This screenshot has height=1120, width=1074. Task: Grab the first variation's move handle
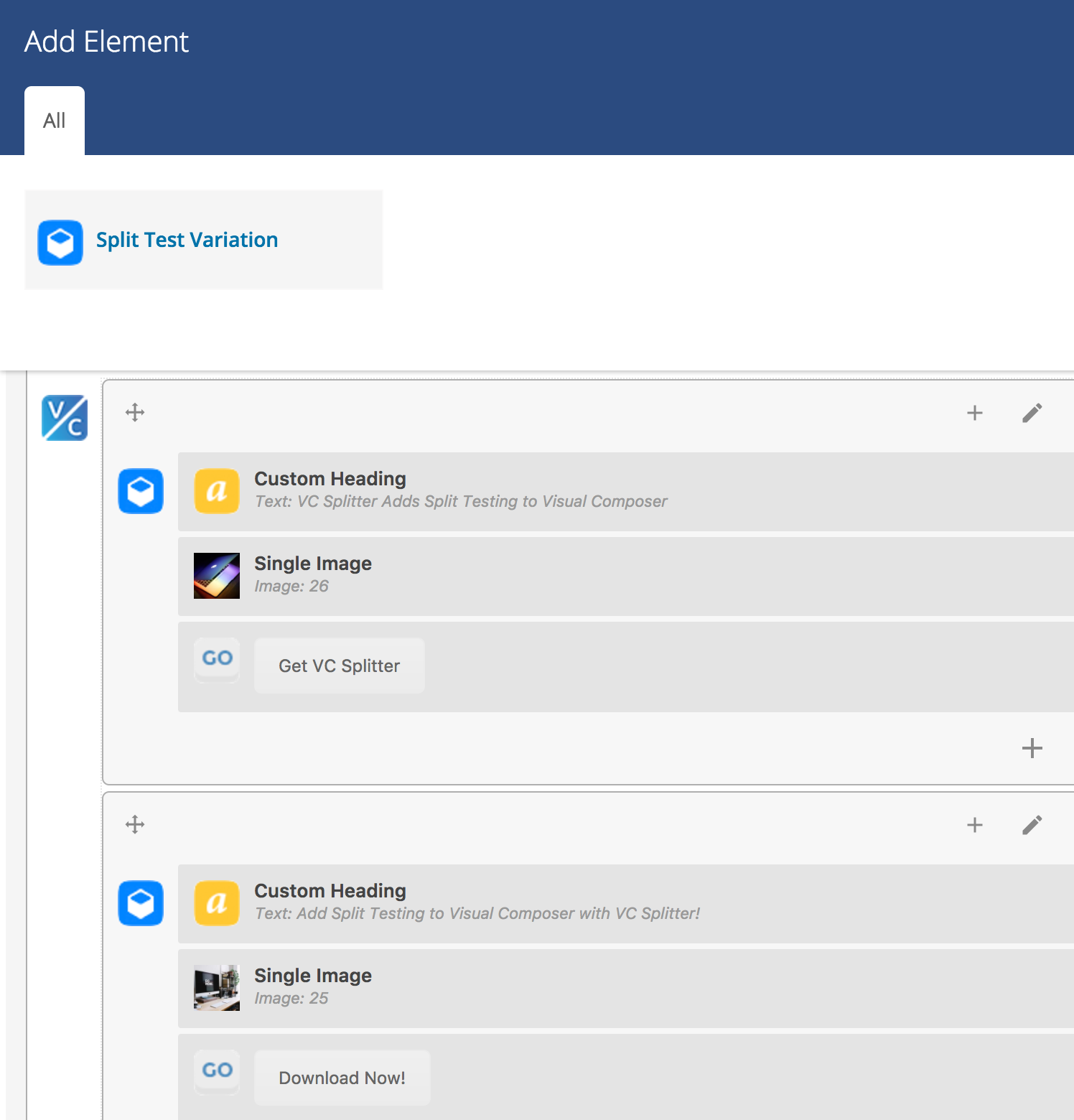(135, 413)
